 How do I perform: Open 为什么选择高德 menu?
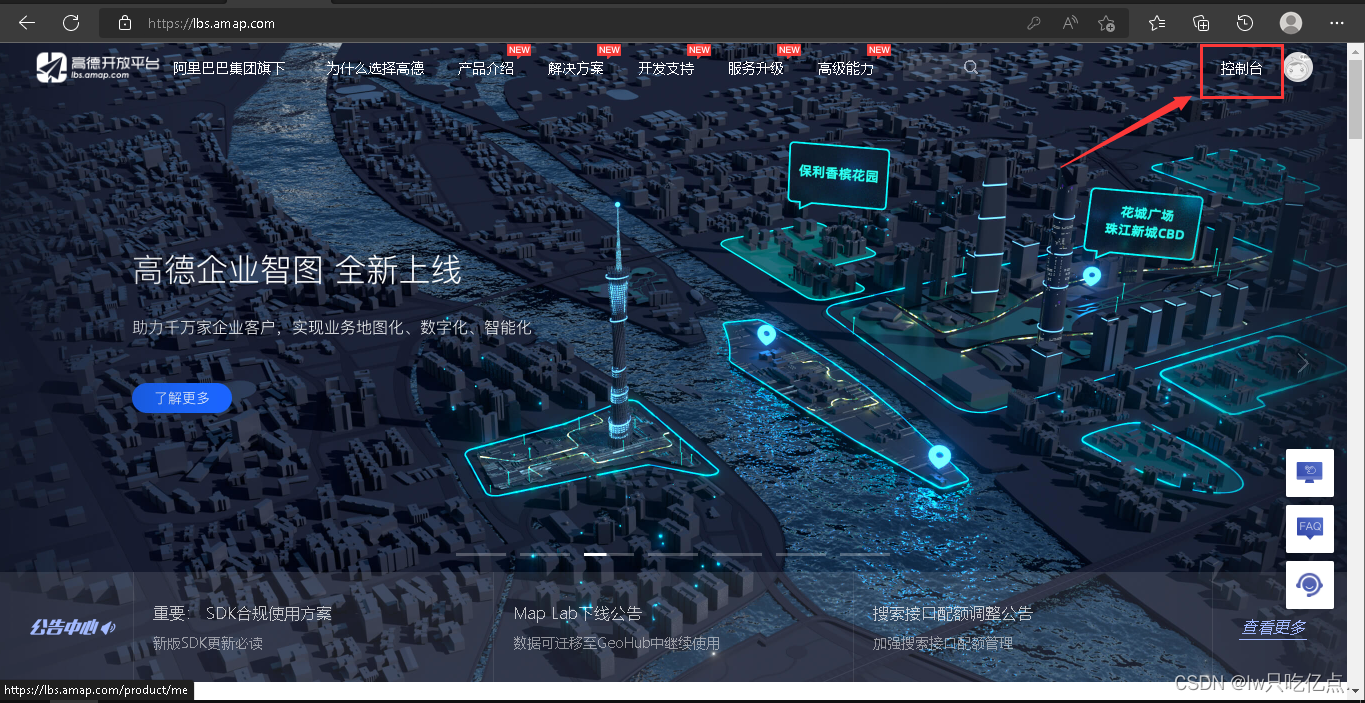tap(374, 69)
